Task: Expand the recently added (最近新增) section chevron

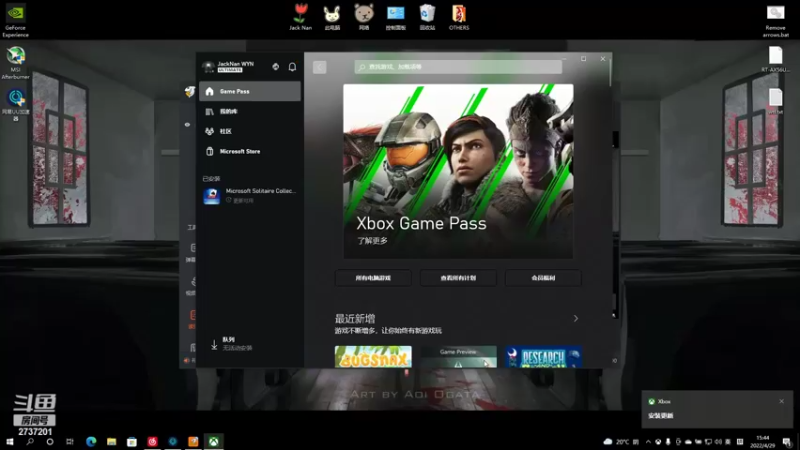Action: click(576, 318)
